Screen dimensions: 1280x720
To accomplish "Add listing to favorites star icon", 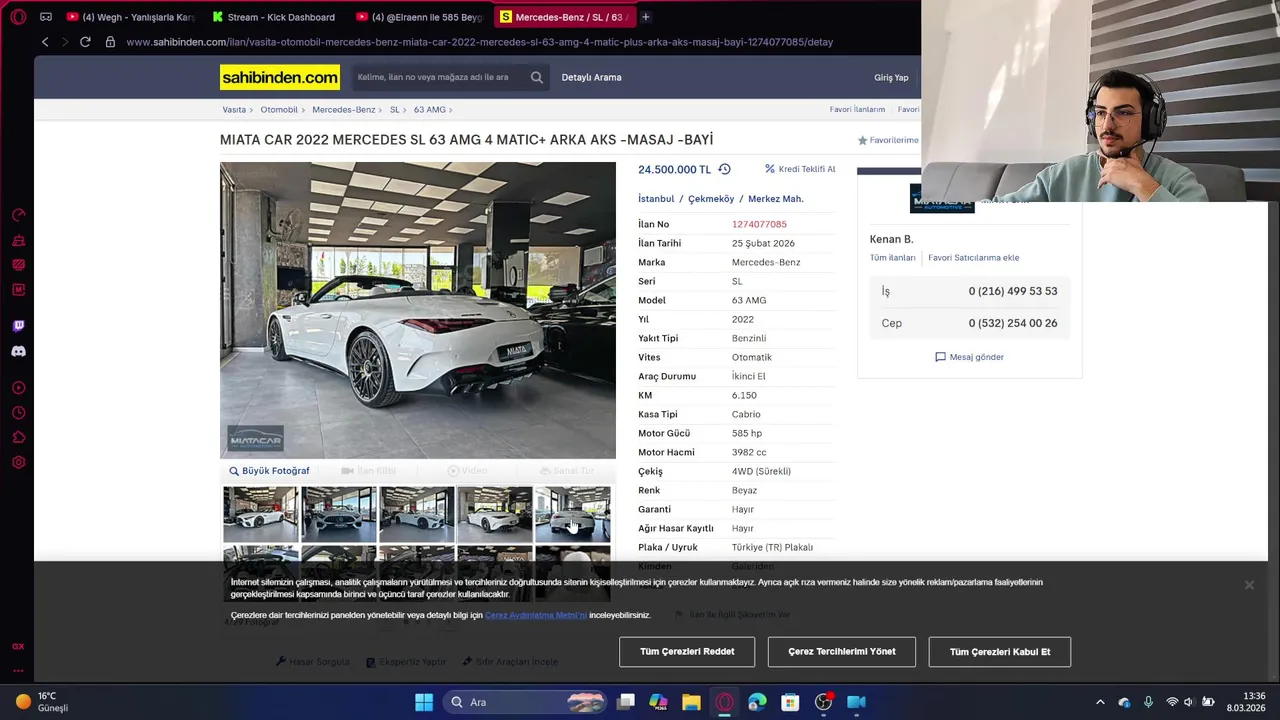I will pyautogui.click(x=862, y=140).
